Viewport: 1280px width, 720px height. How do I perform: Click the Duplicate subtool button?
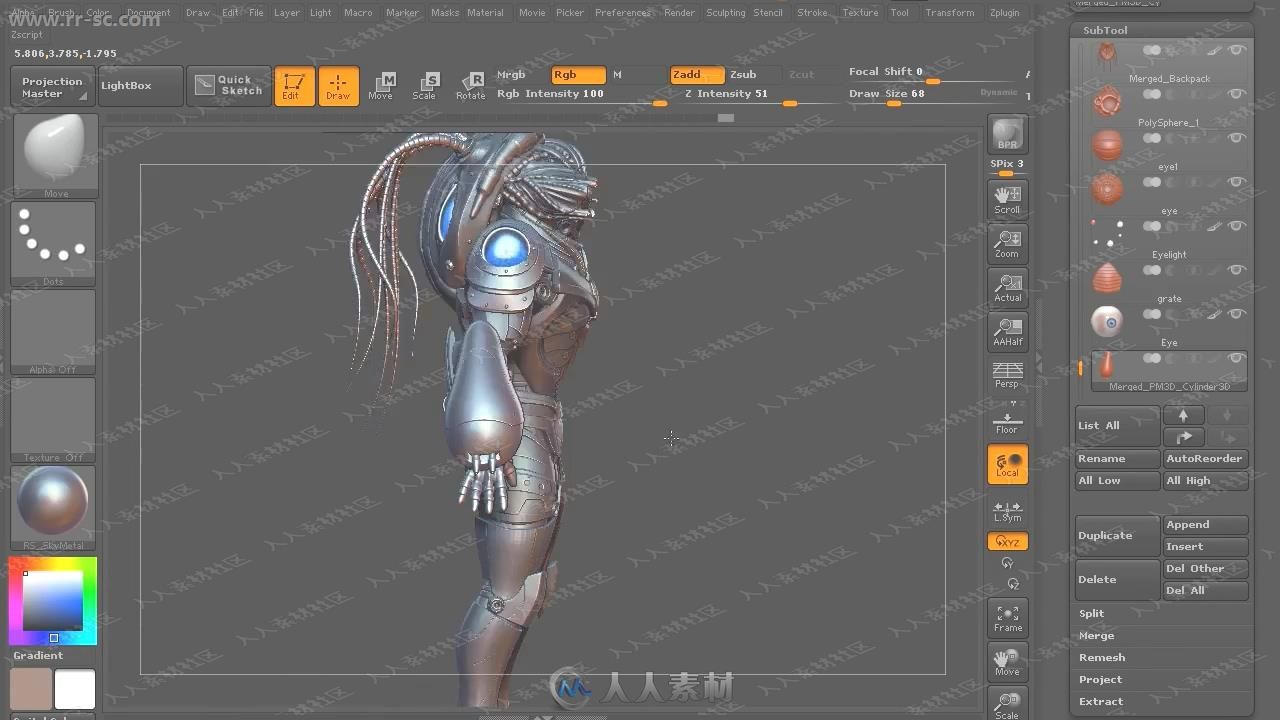tap(1118, 535)
